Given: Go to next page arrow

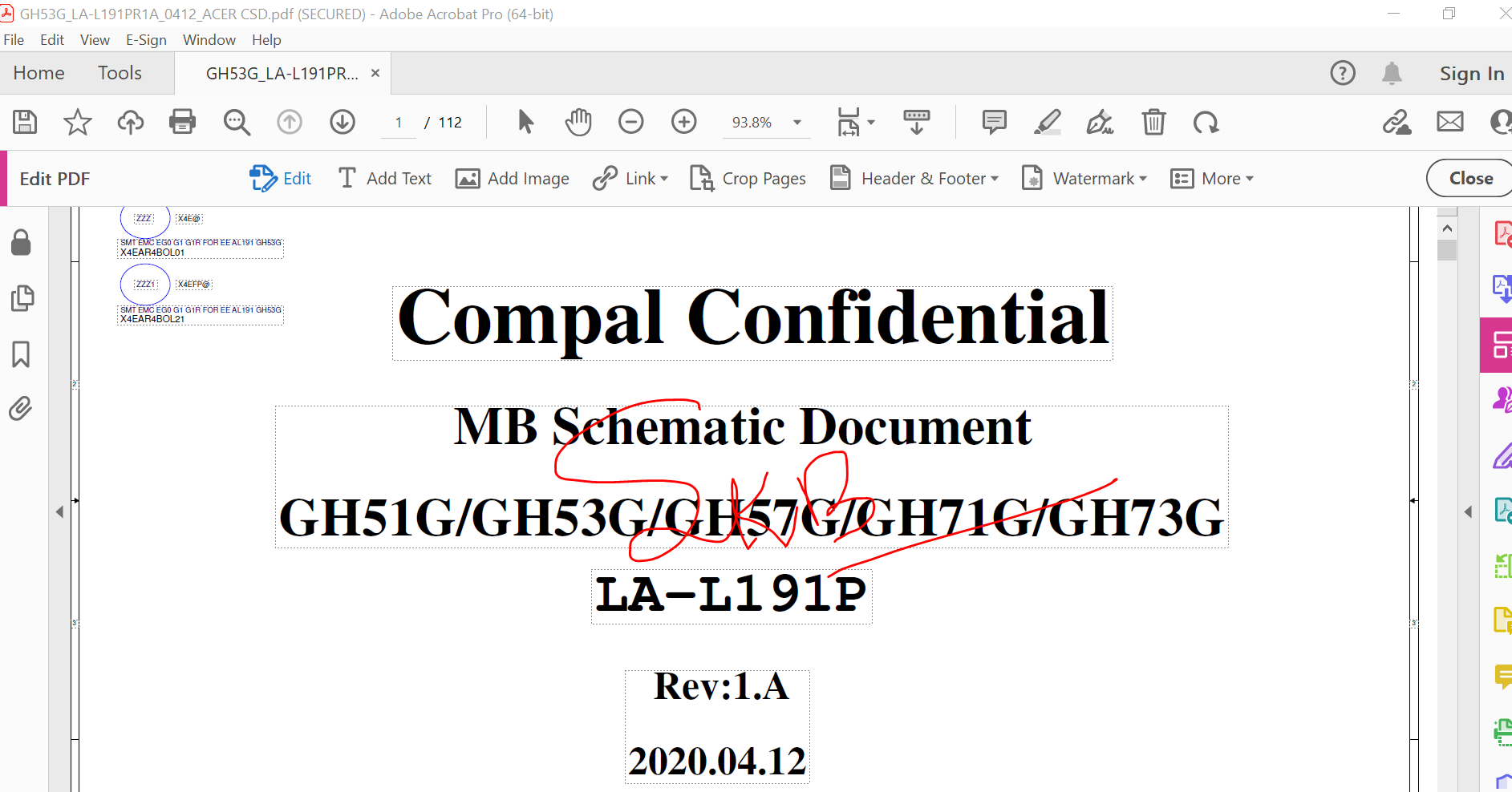Looking at the screenshot, I should pyautogui.click(x=343, y=122).
